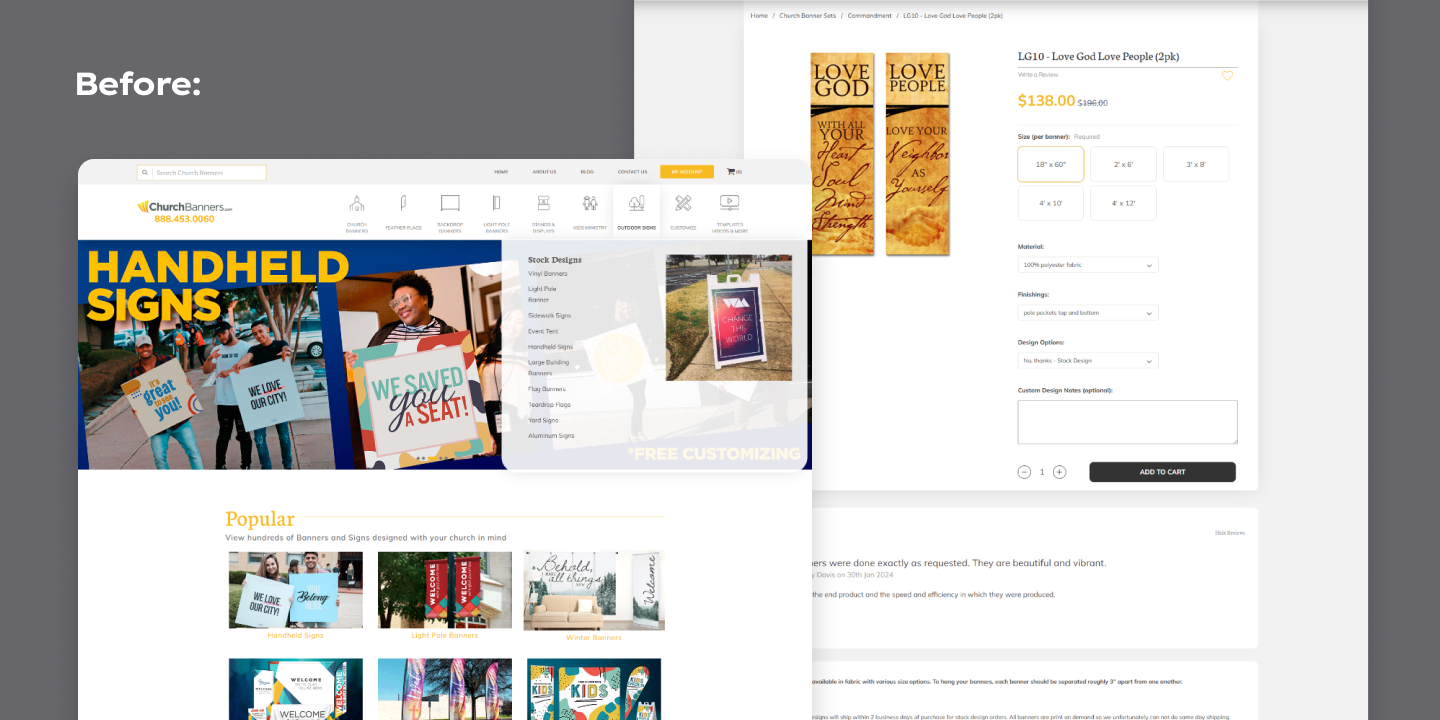
Task: Expand the Design Options dropdown
Action: click(1087, 361)
